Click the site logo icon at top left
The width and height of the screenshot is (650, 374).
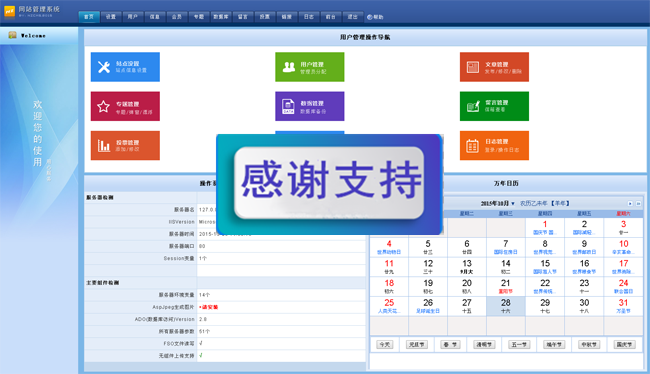pos(10,11)
